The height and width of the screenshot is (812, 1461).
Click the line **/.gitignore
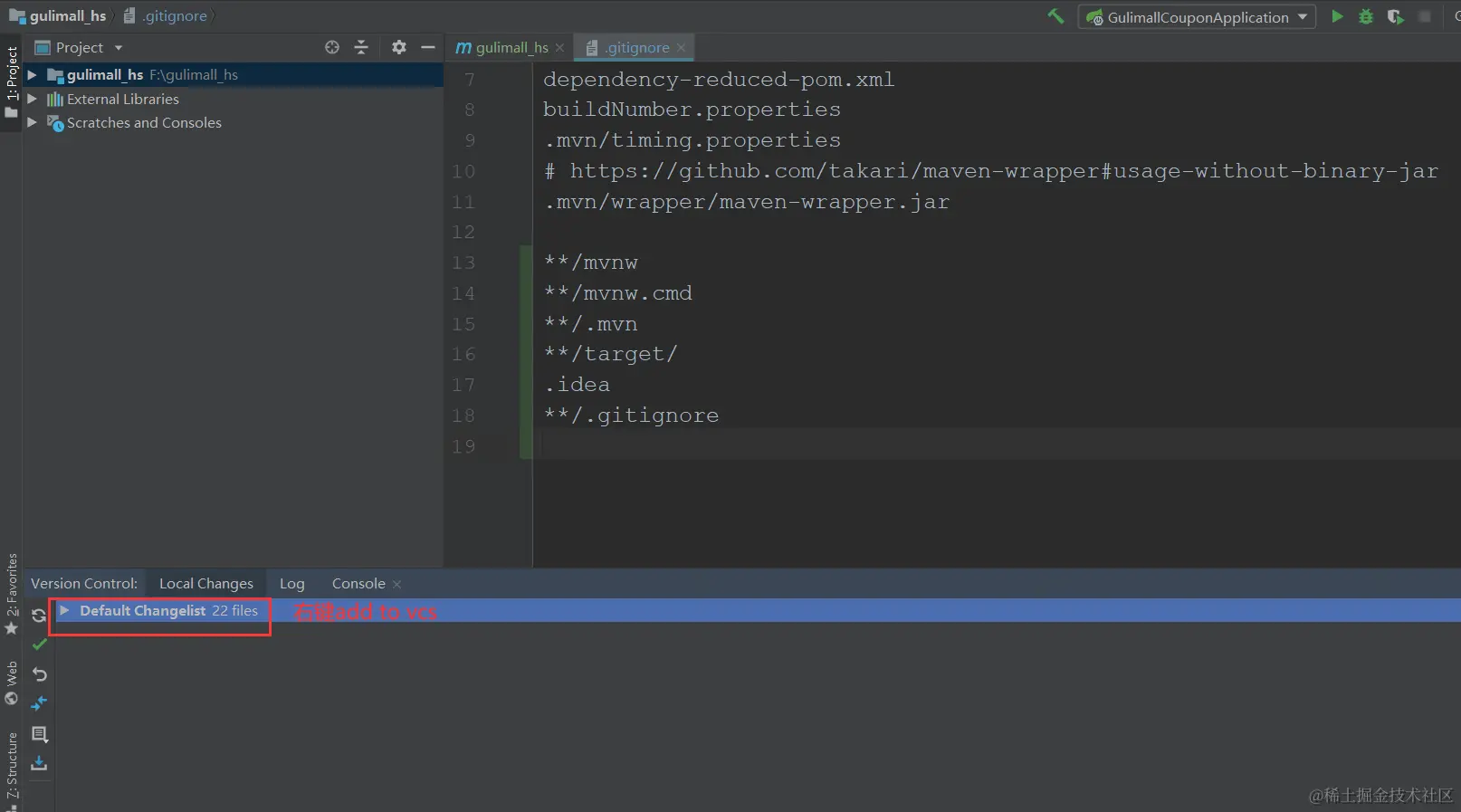click(x=631, y=416)
